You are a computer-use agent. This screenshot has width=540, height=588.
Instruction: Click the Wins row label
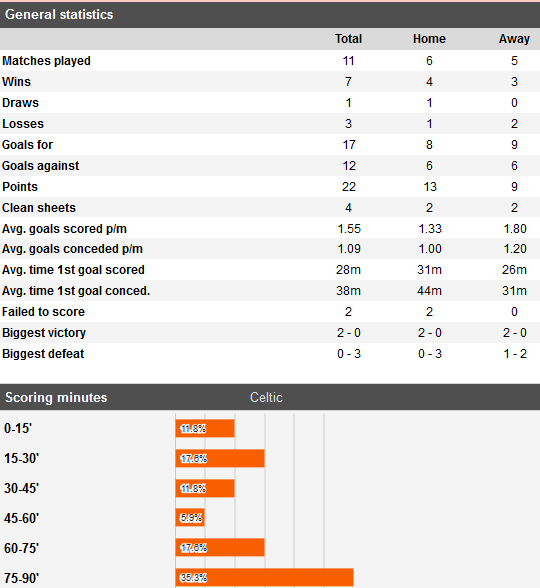[x=16, y=82]
